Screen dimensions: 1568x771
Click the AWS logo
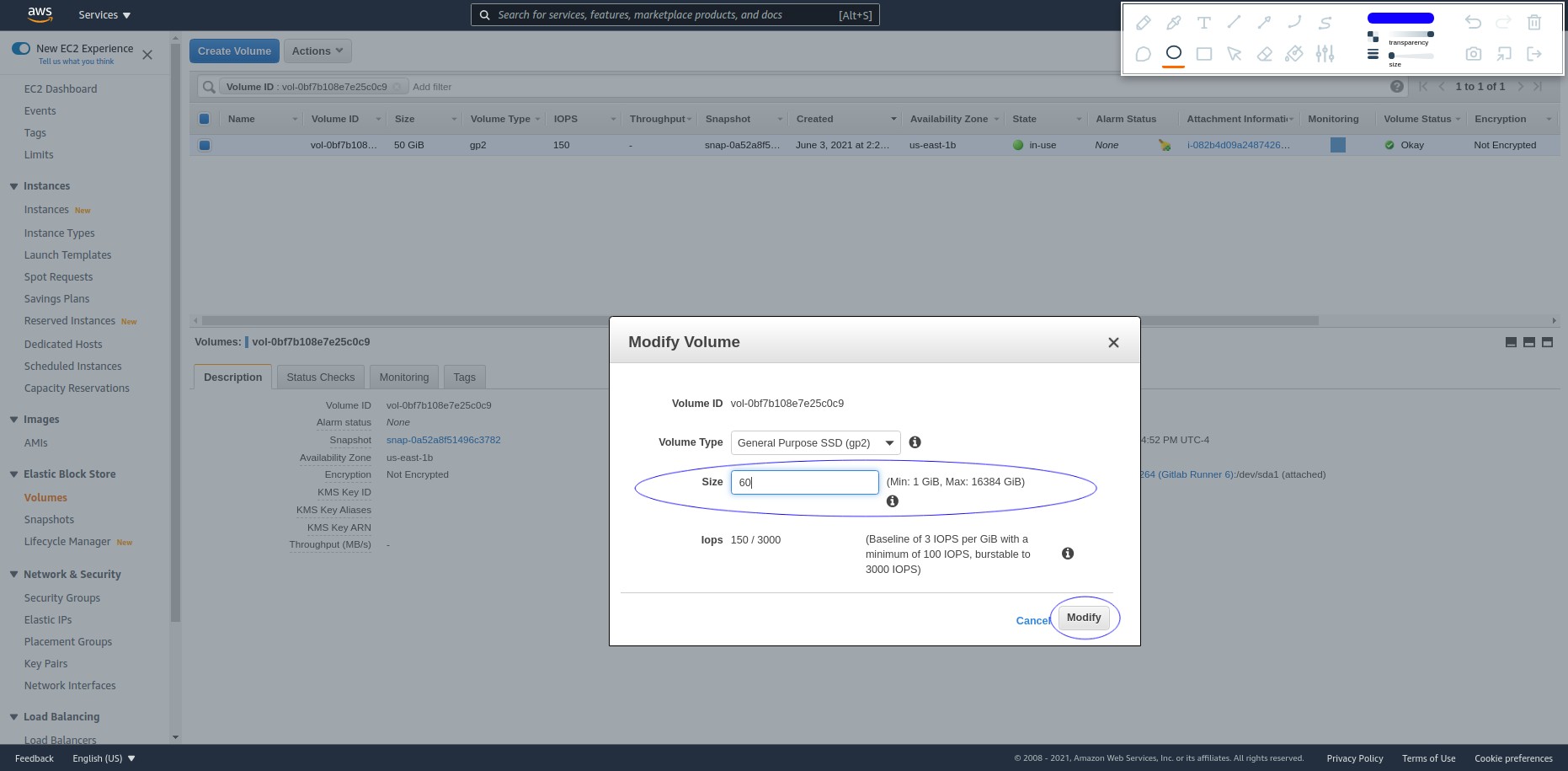pos(40,14)
